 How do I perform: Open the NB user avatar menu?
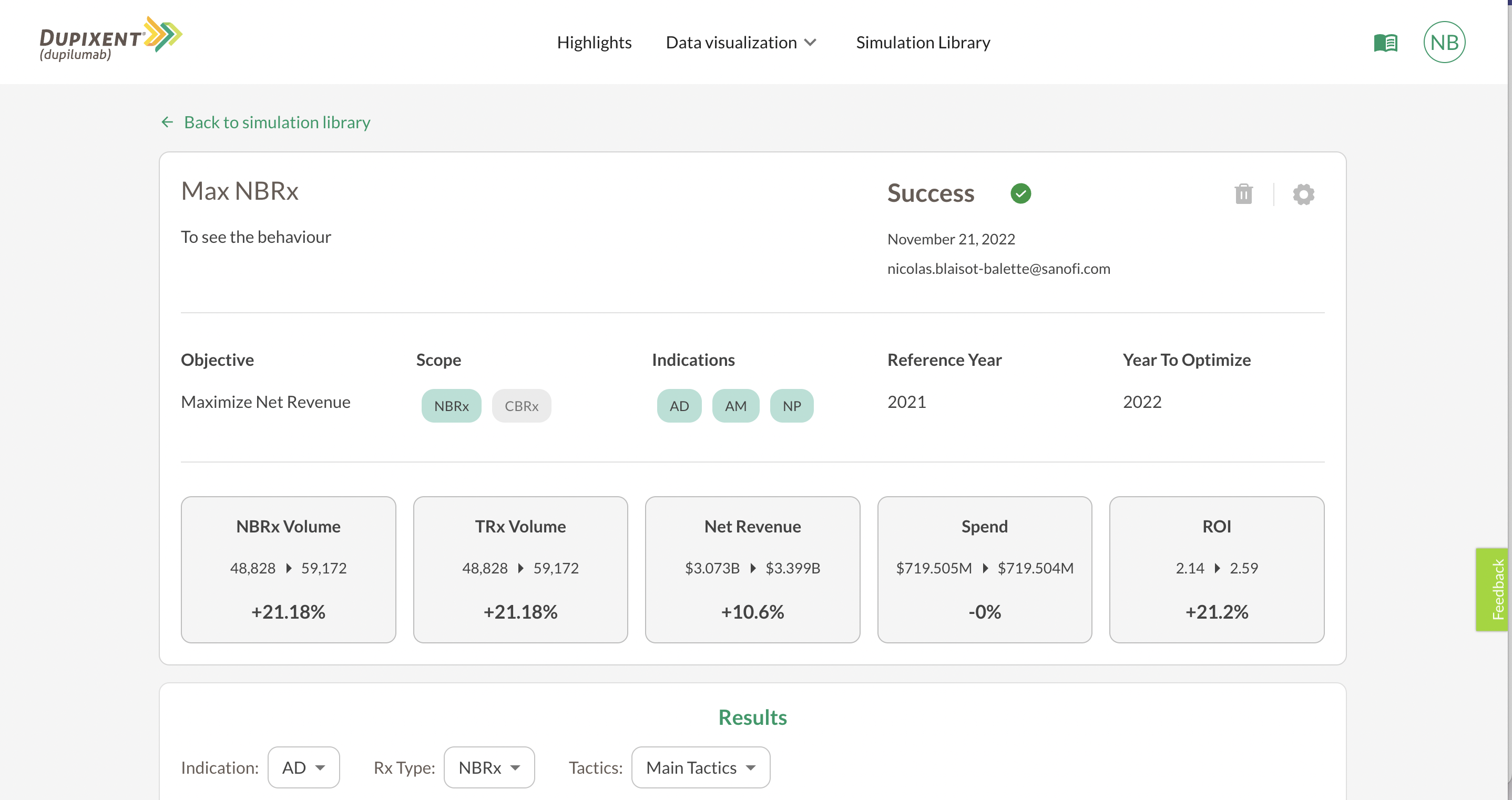[x=1444, y=42]
